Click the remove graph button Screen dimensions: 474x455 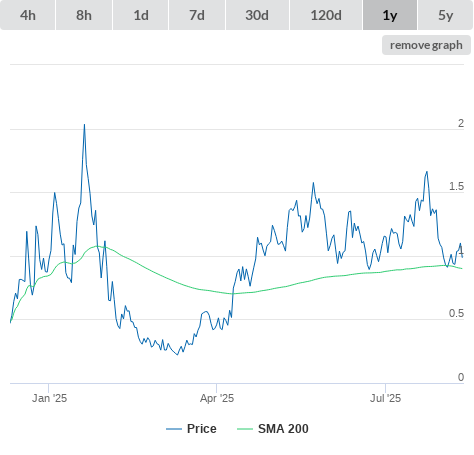pyautogui.click(x=426, y=45)
